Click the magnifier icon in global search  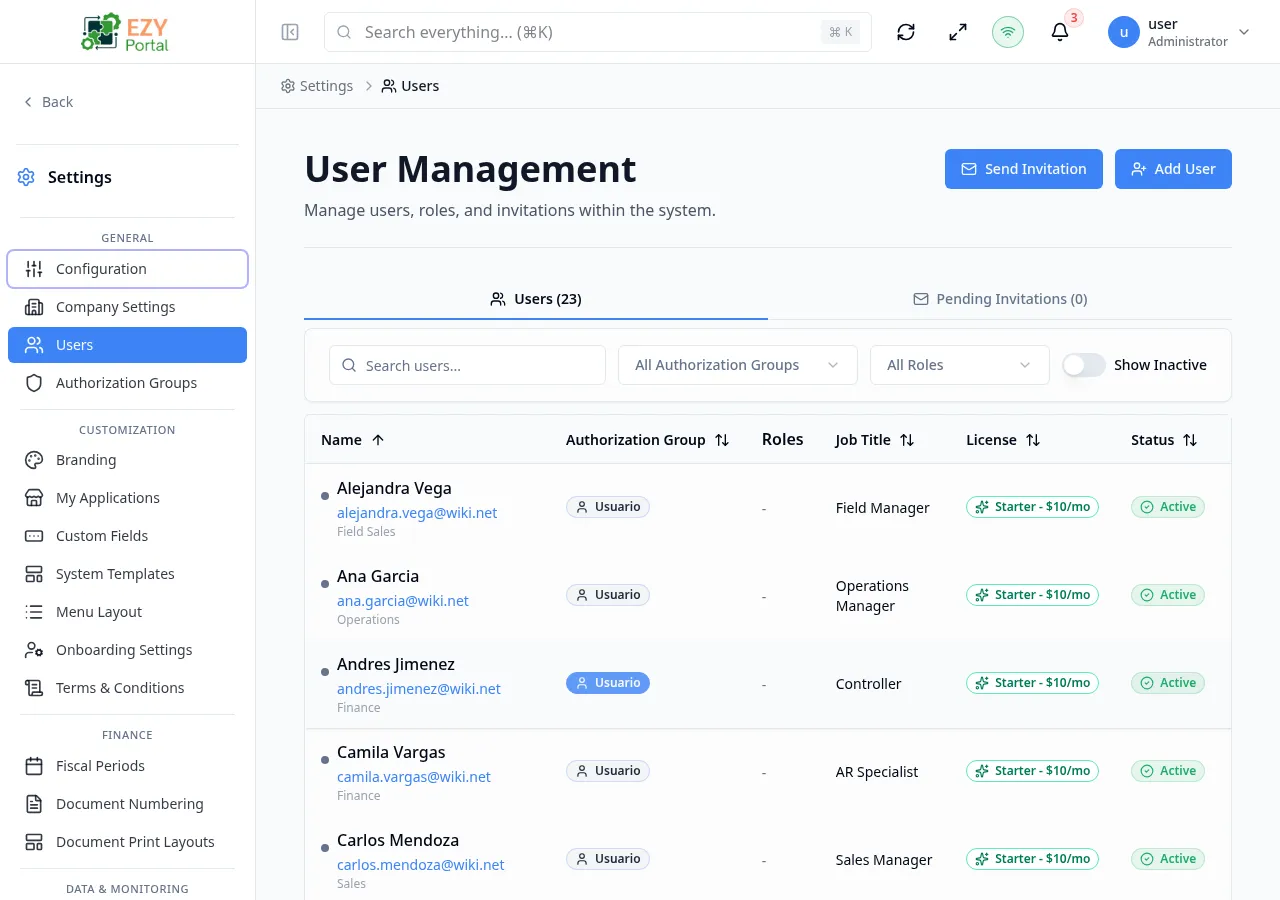[344, 32]
